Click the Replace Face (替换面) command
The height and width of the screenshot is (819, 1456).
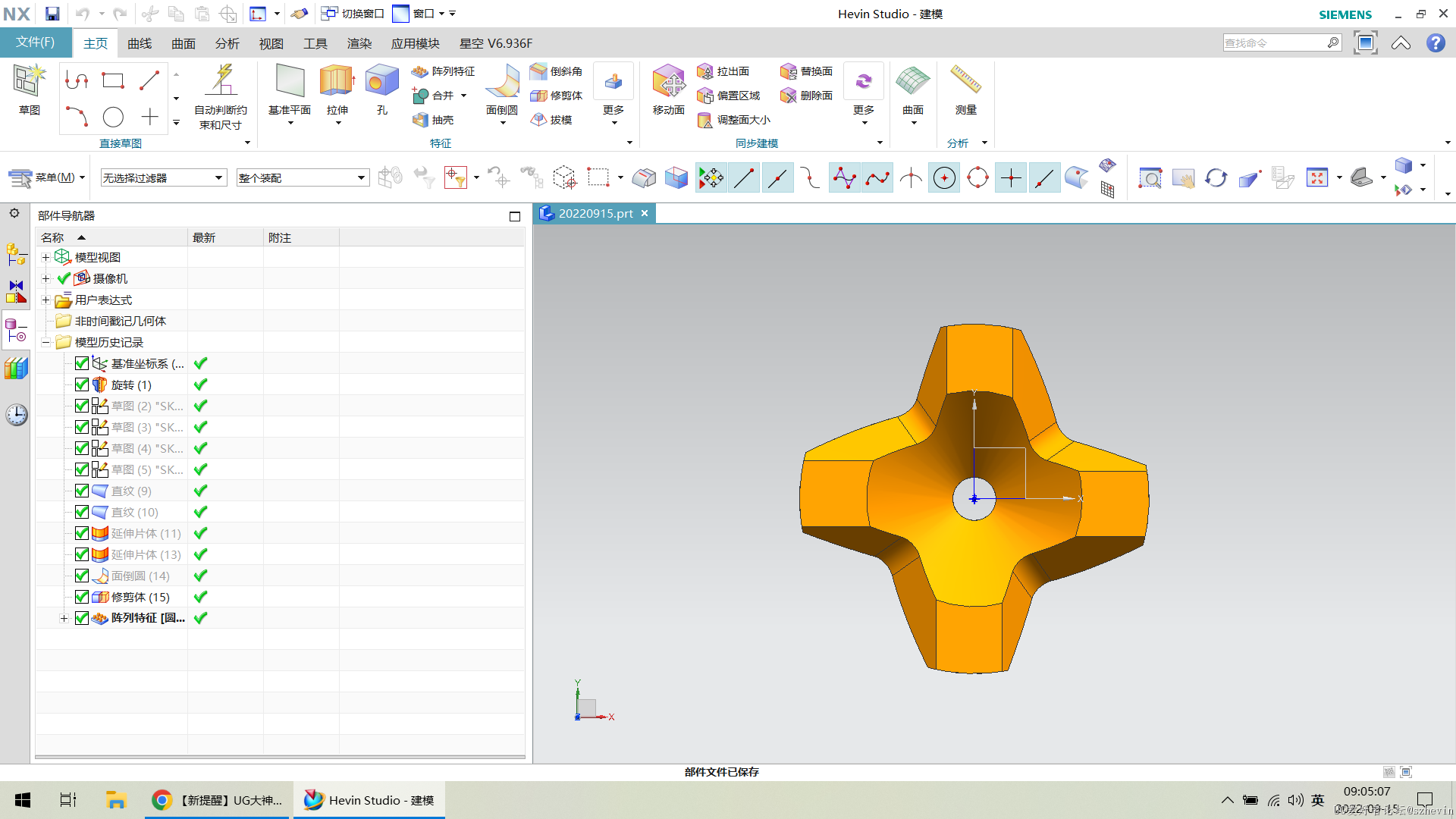[806, 71]
